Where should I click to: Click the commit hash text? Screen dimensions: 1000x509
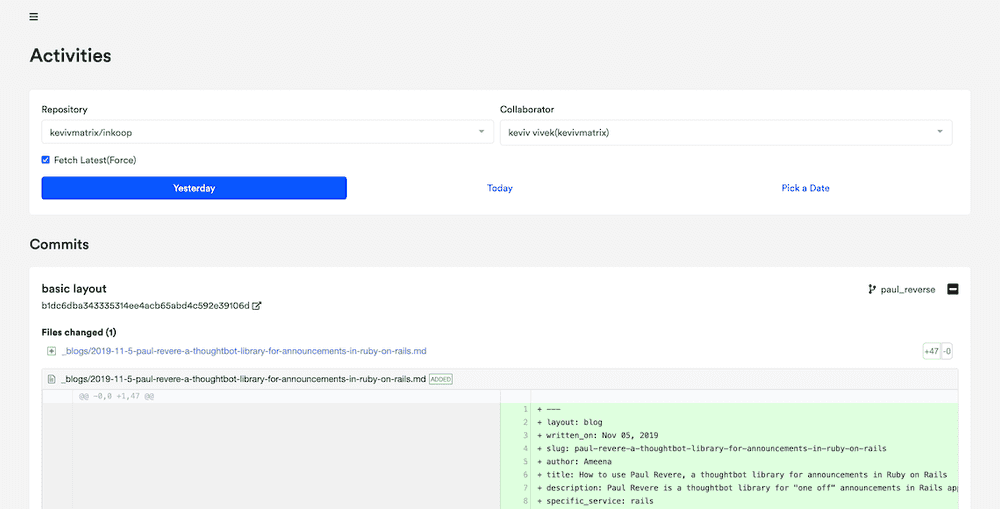[x=145, y=306]
